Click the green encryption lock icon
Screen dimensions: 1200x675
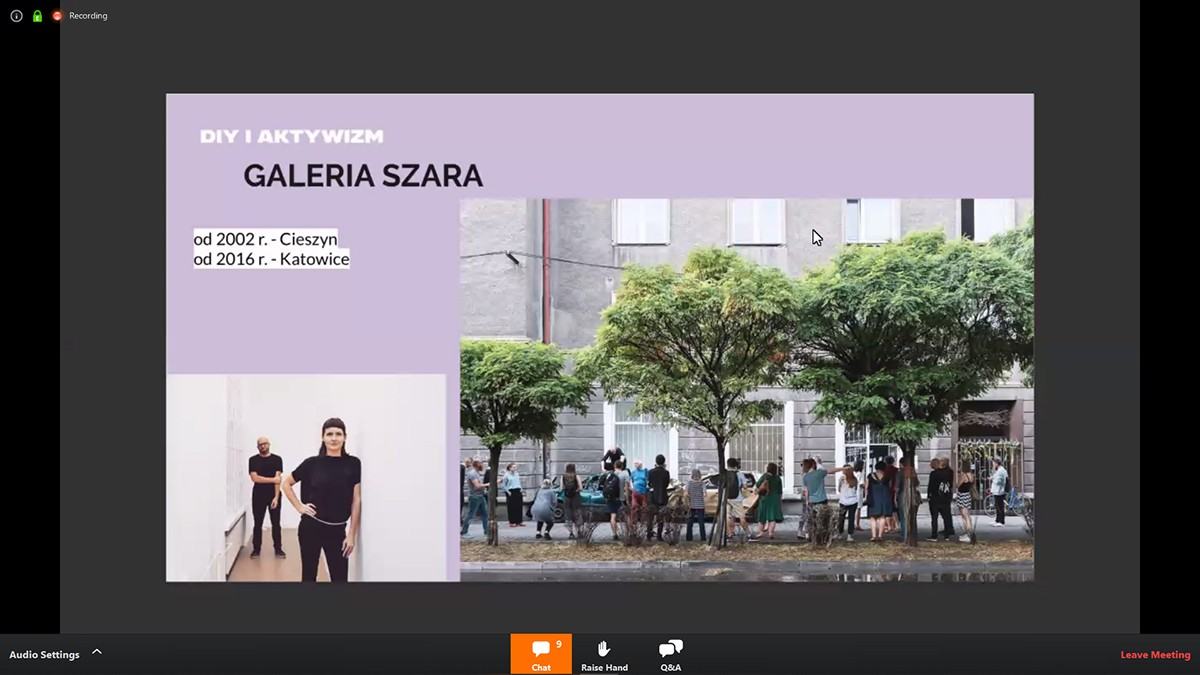click(x=37, y=16)
